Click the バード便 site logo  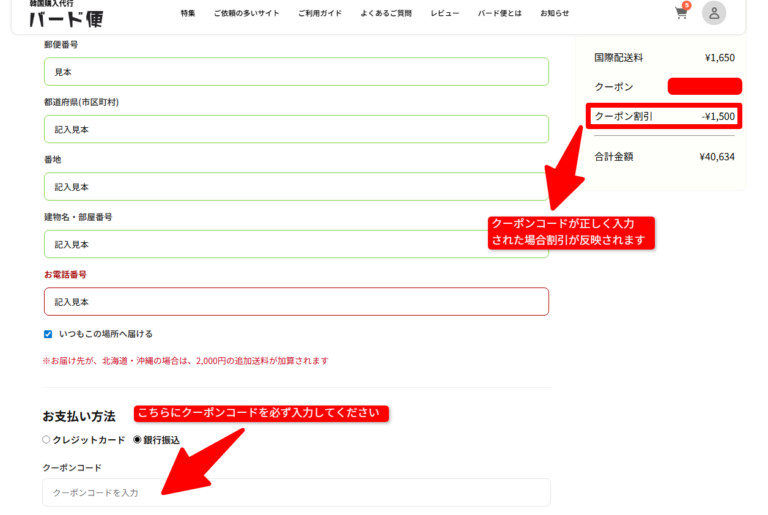pyautogui.click(x=66, y=15)
